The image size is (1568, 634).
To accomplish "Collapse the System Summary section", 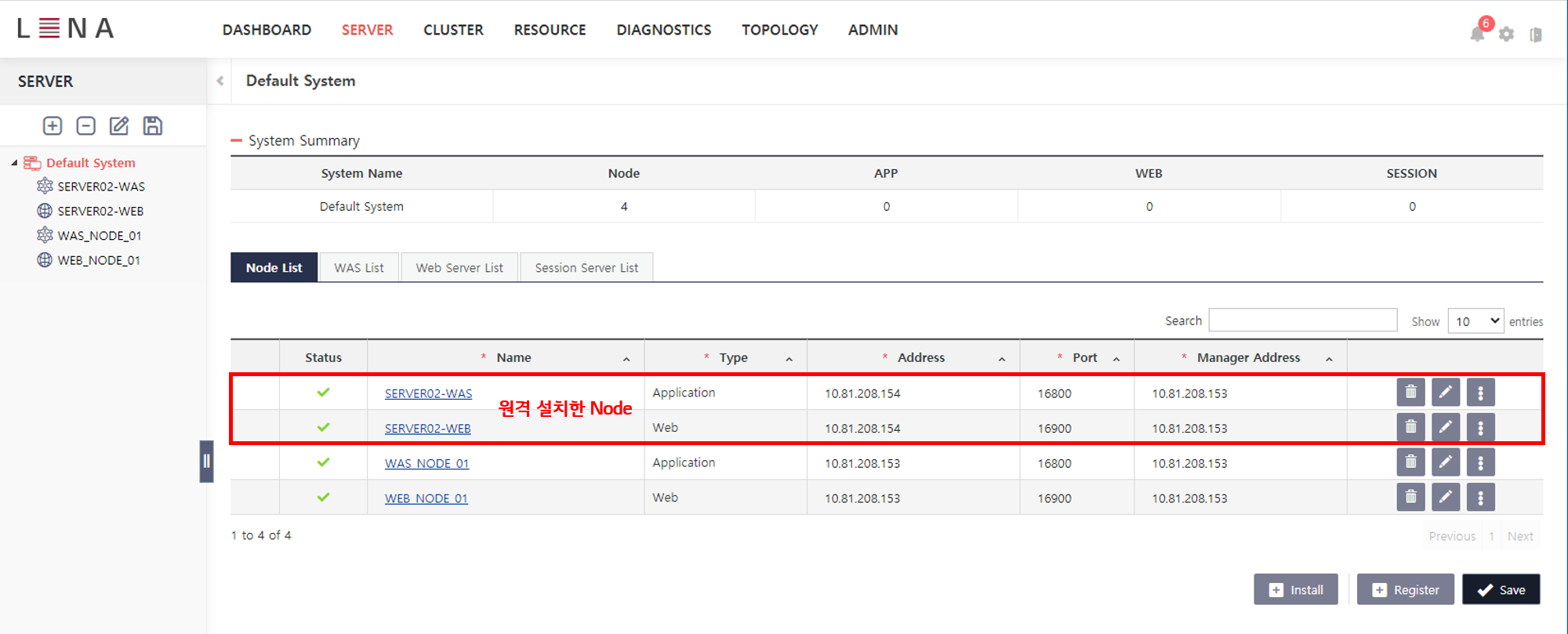I will tap(236, 141).
